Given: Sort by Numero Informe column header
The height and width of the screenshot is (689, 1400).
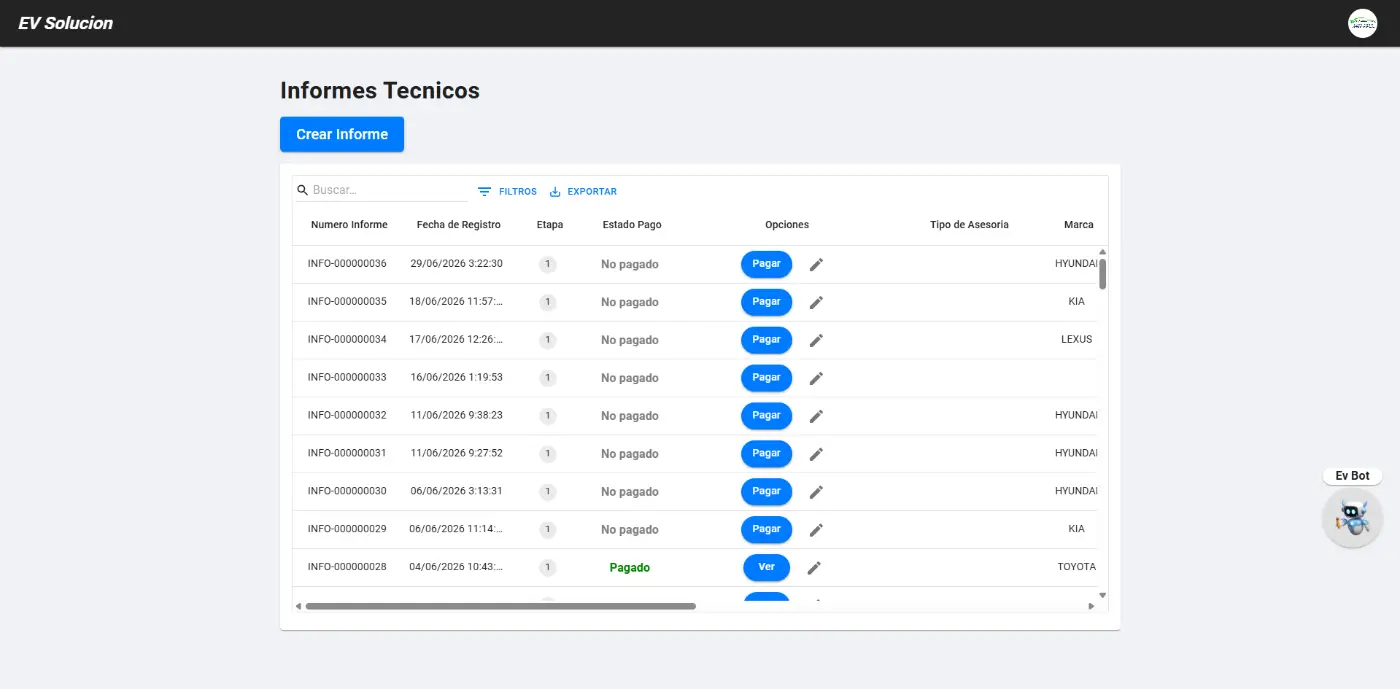Looking at the screenshot, I should click(x=349, y=225).
